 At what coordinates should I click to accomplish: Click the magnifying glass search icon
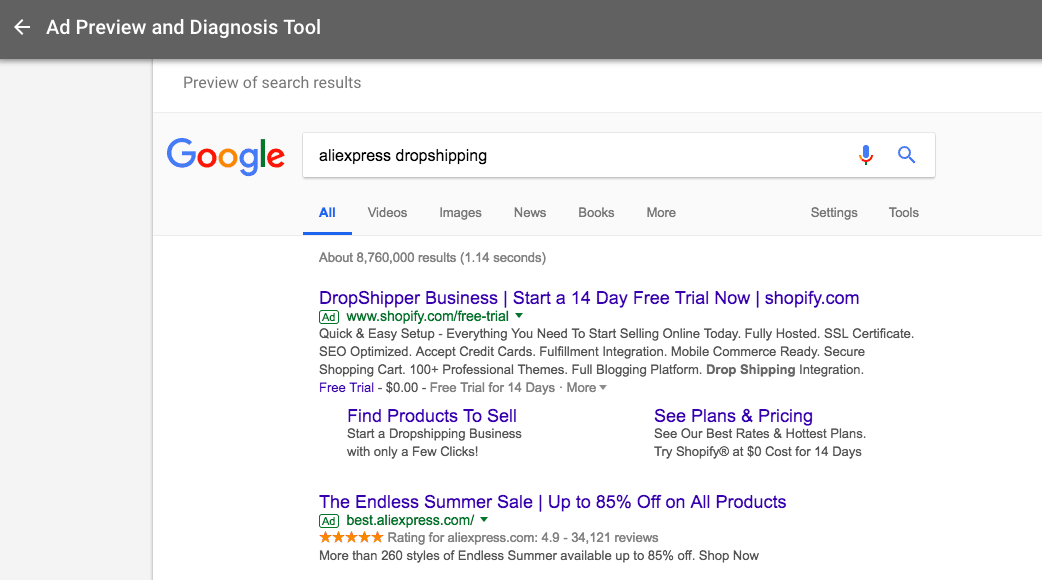906,155
